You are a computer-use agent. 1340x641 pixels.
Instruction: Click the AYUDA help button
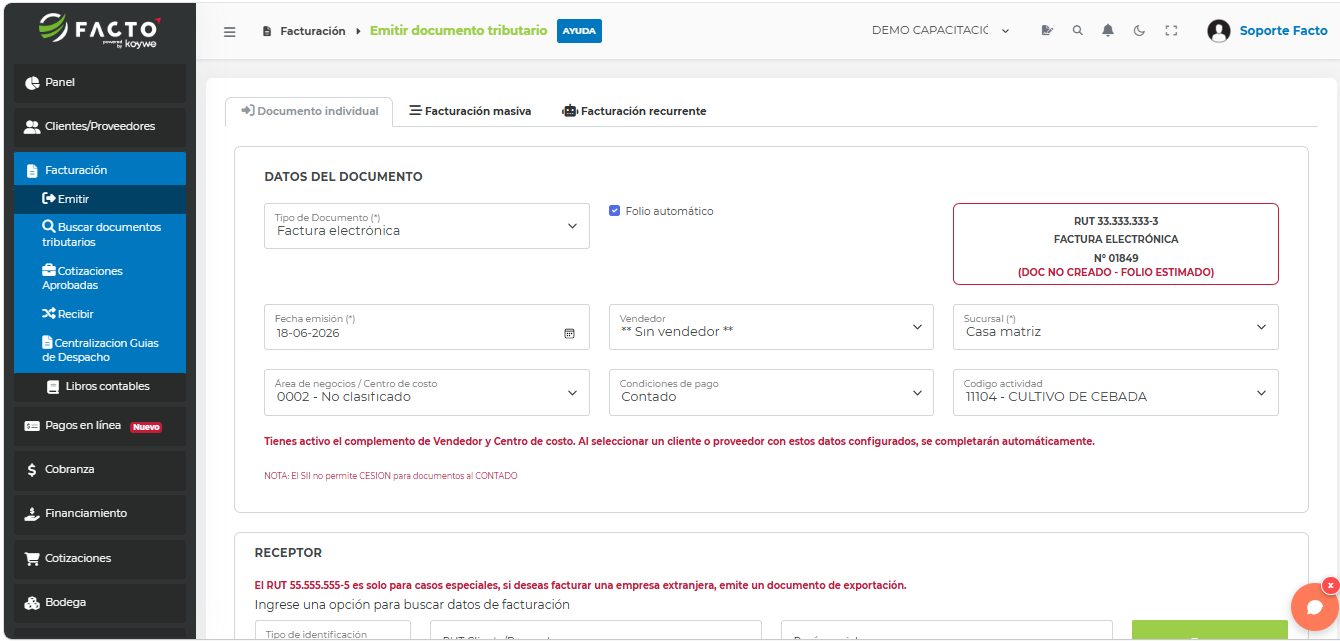579,31
